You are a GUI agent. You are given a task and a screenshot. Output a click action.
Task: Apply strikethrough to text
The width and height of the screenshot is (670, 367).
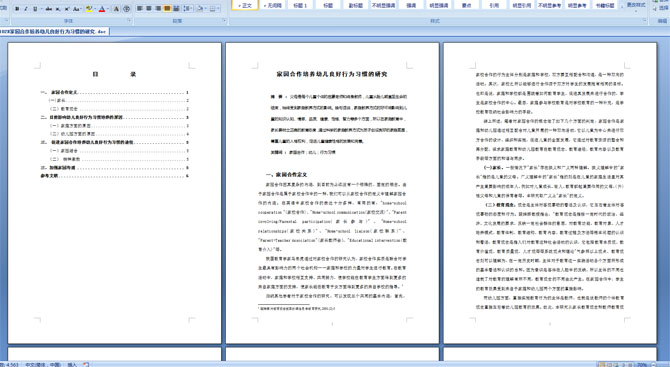(x=49, y=9)
